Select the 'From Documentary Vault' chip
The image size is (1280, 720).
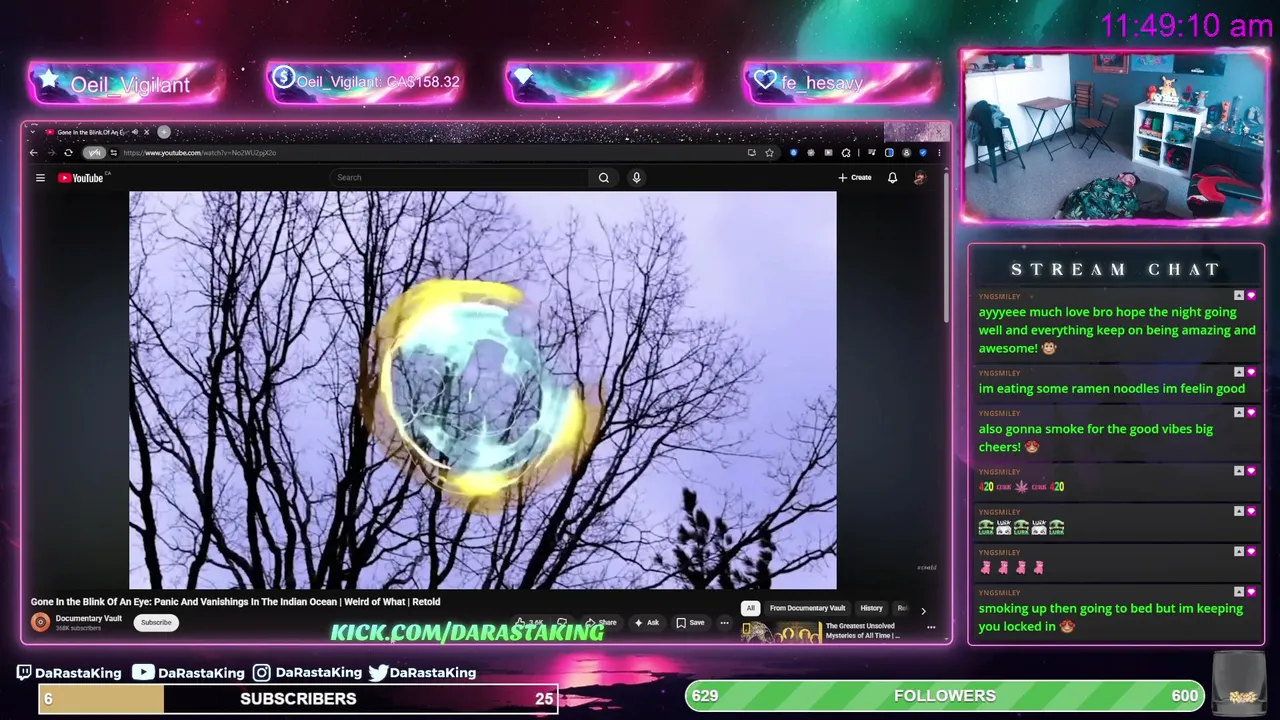click(x=807, y=608)
